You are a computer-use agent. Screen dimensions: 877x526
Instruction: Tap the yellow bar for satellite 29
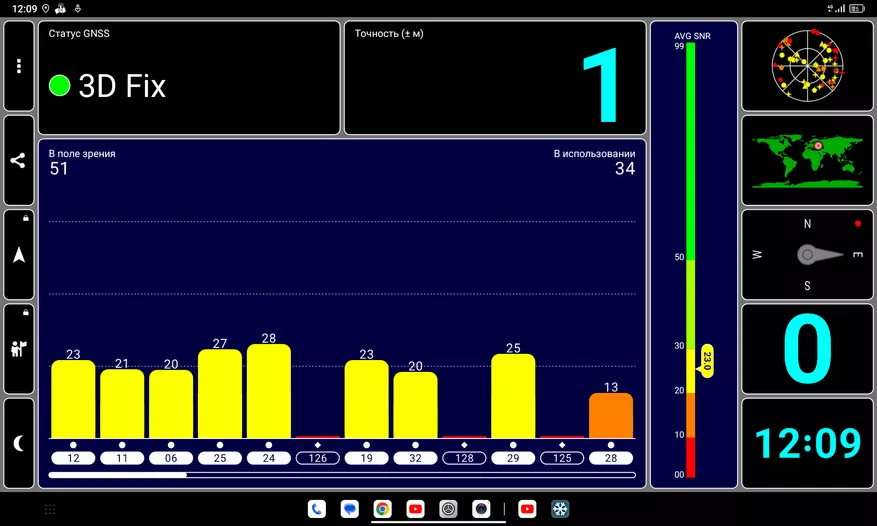(513, 396)
